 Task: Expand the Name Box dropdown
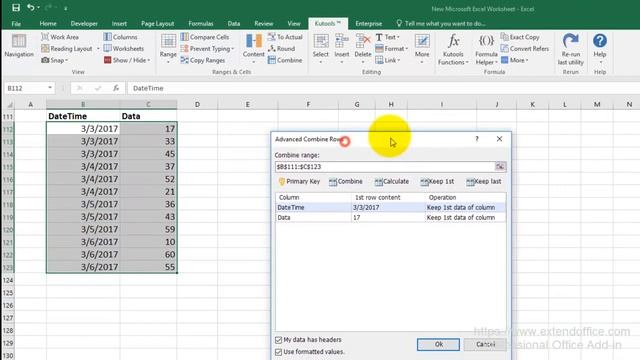coord(50,88)
